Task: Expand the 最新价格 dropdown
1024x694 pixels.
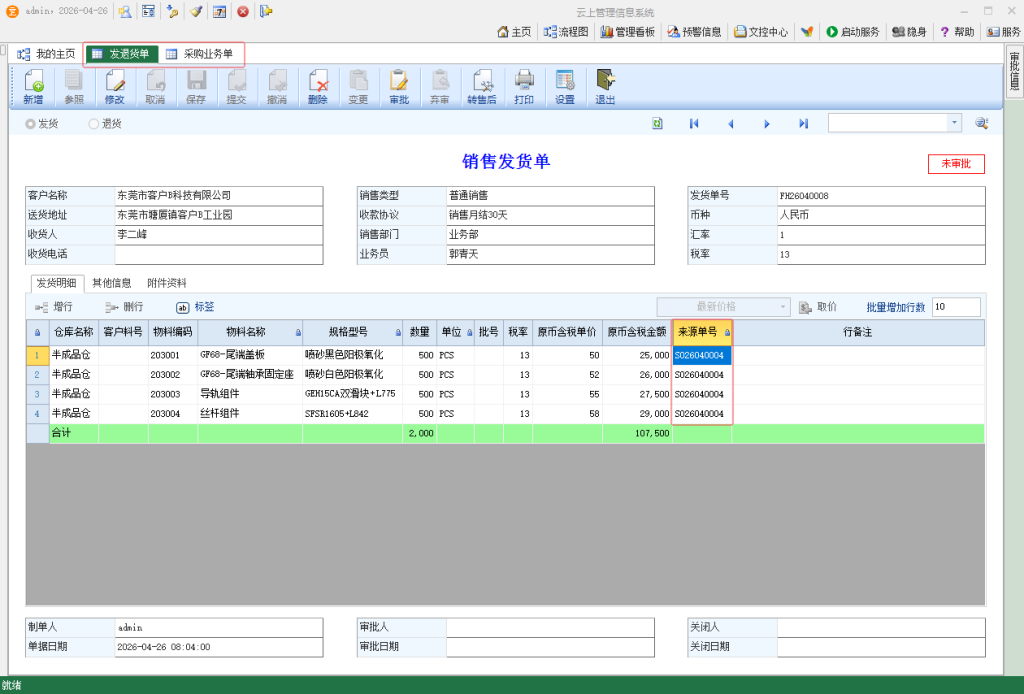Action: point(782,307)
